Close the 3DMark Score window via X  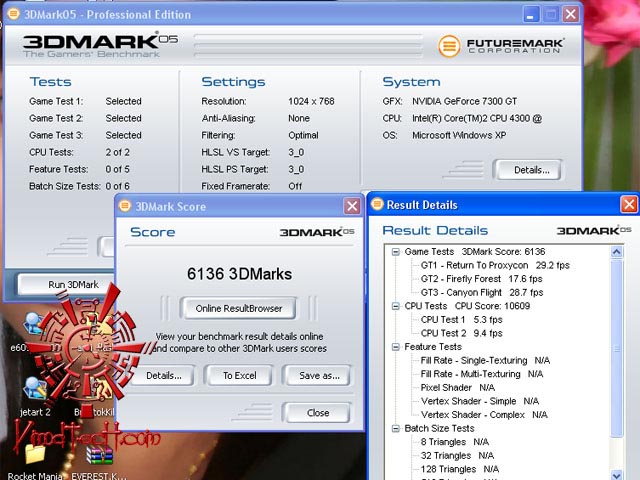point(352,206)
